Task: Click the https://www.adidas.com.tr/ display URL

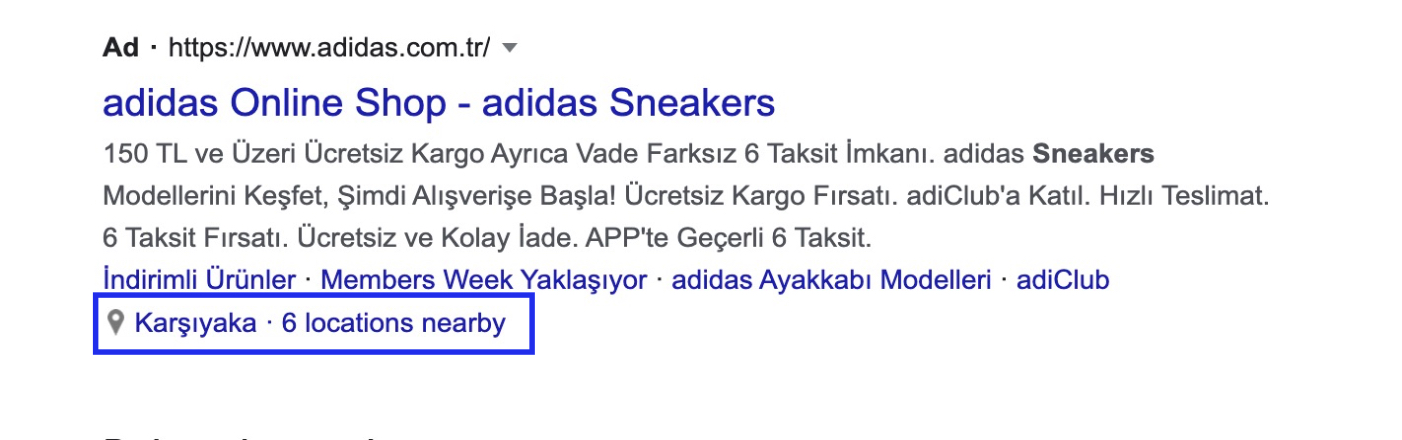Action: tap(330, 48)
